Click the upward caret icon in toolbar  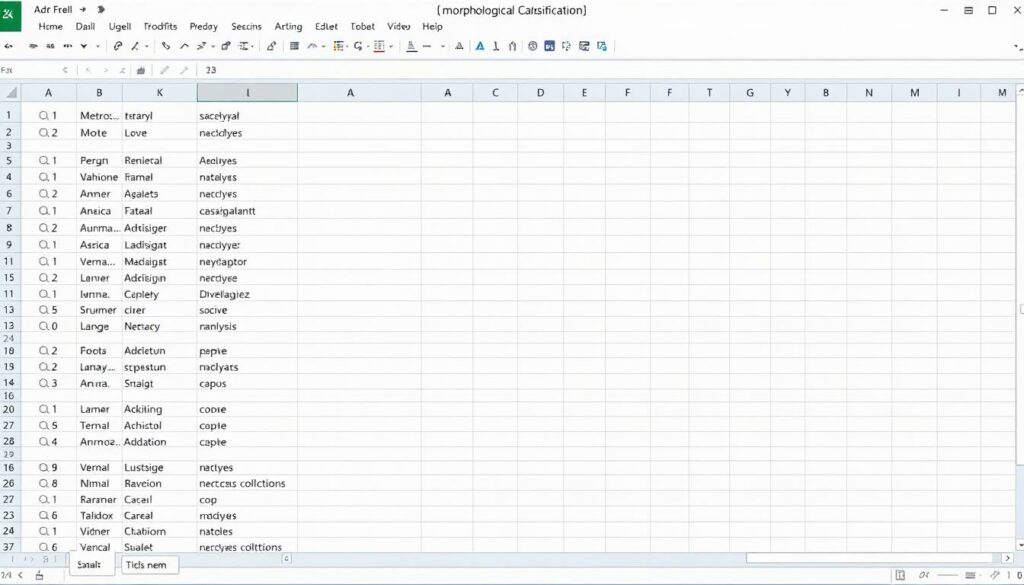[184, 46]
